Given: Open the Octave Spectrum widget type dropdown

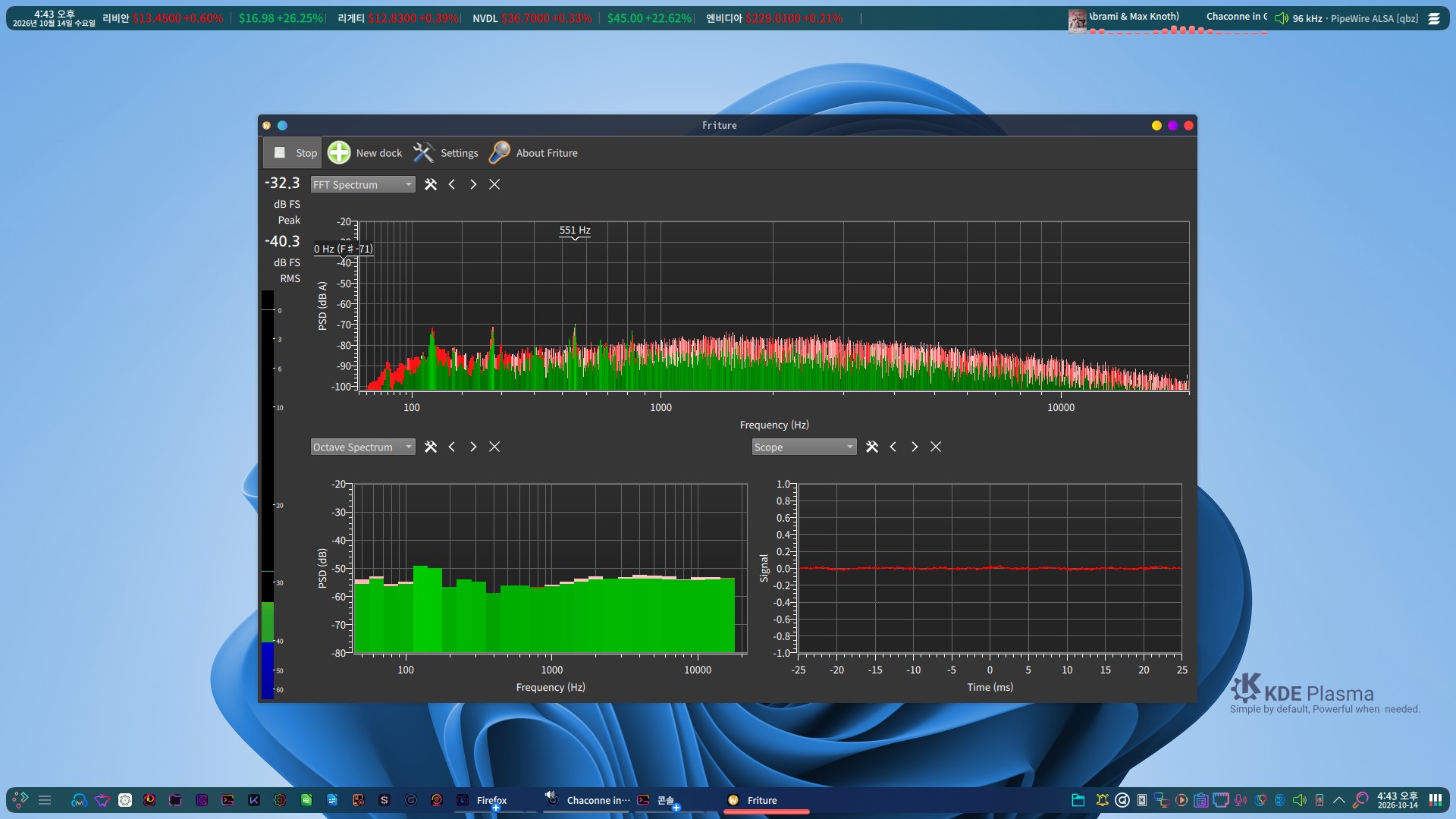Looking at the screenshot, I should (x=362, y=447).
